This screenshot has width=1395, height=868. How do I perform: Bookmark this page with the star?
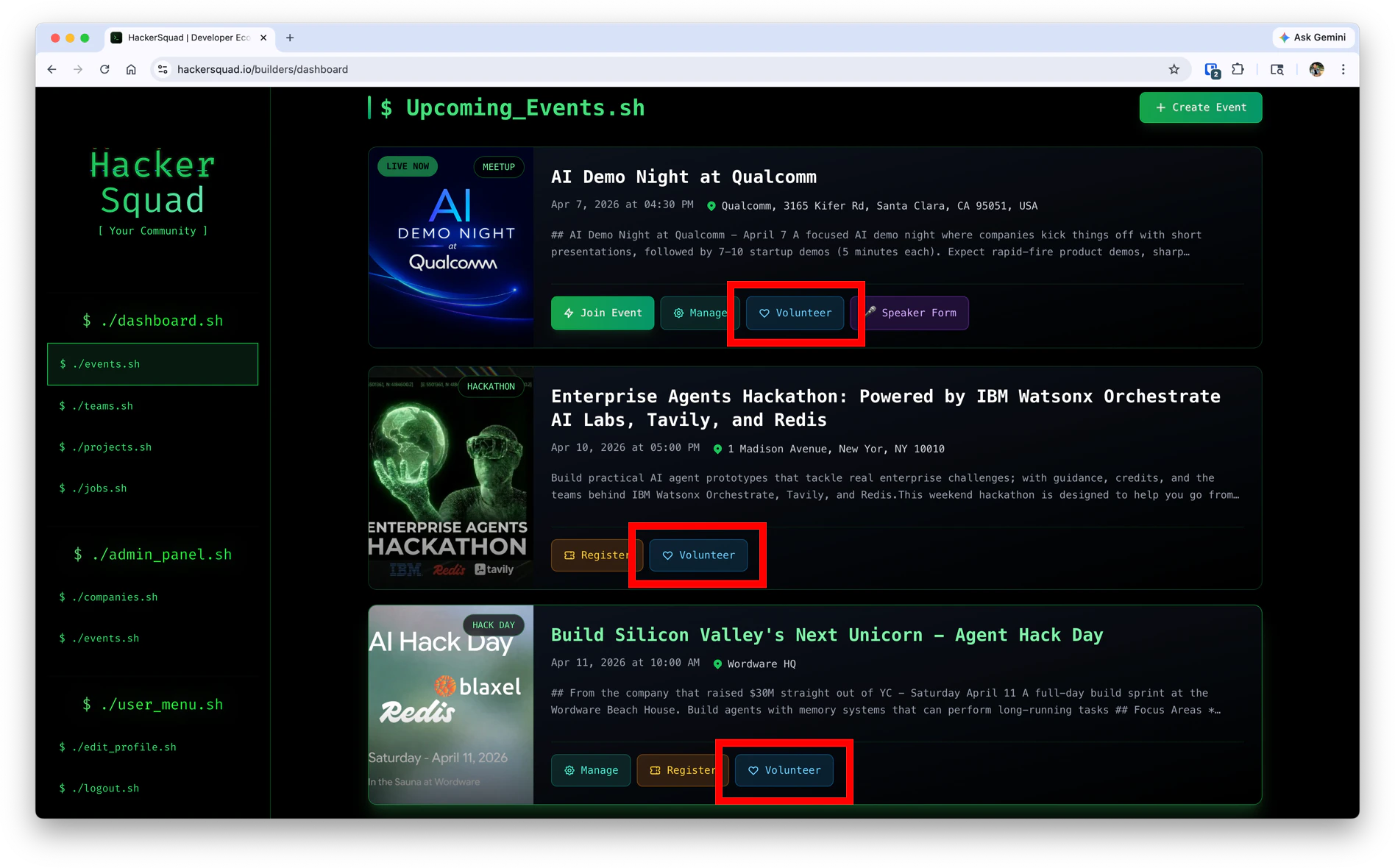(1174, 69)
